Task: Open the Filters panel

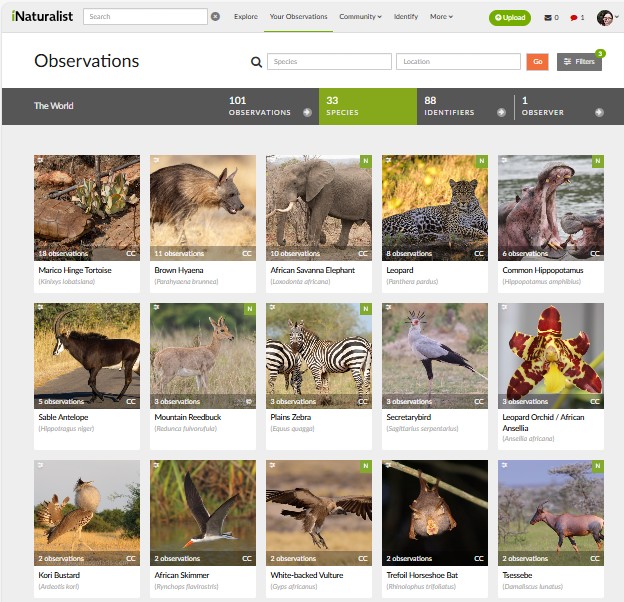Action: click(579, 62)
